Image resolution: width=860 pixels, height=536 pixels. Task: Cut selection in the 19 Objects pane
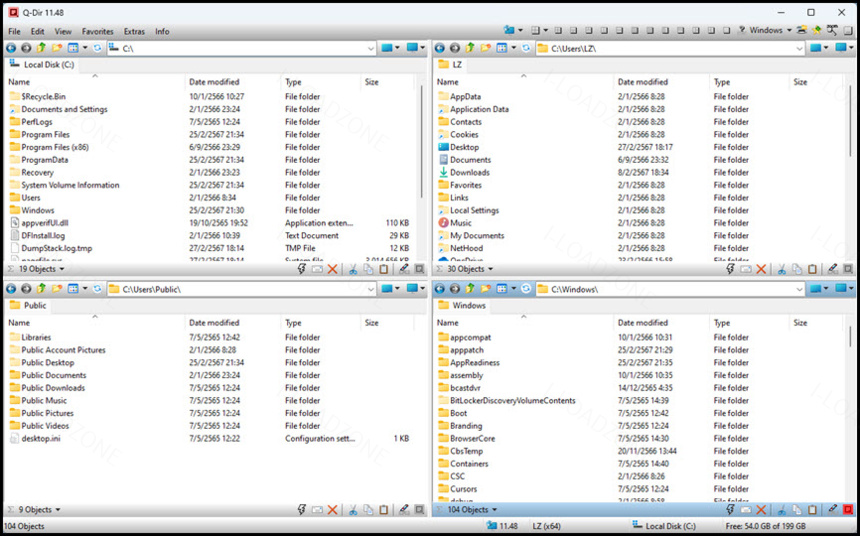click(353, 269)
